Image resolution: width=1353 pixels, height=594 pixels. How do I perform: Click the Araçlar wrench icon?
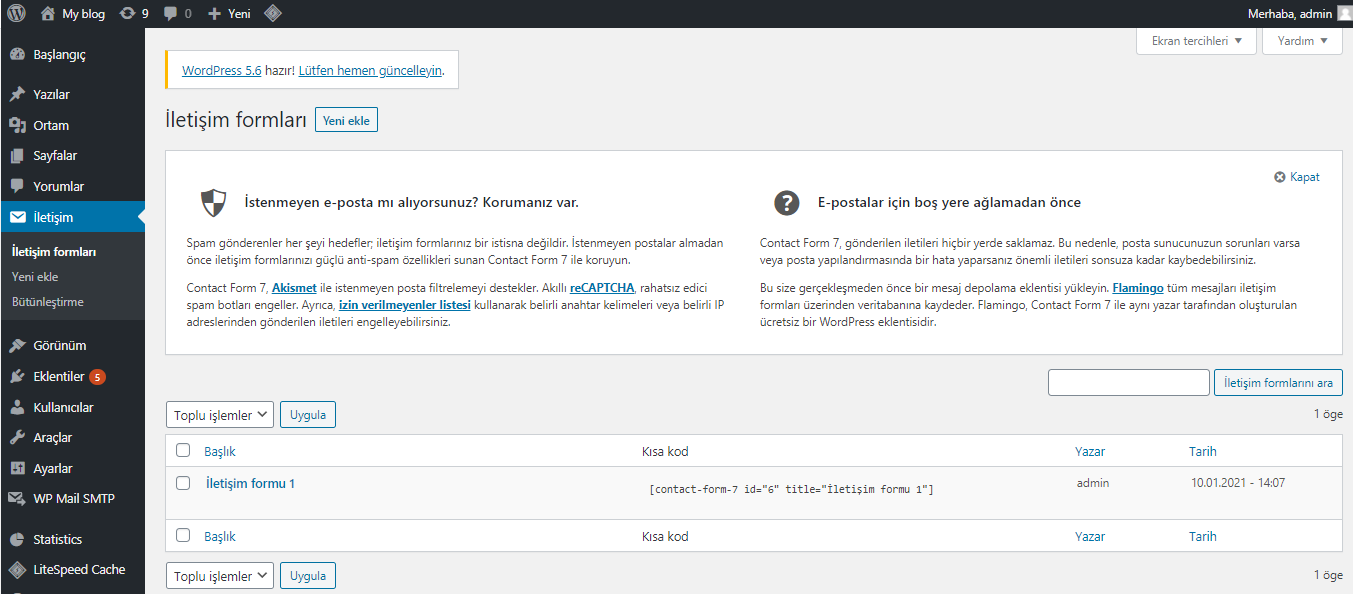click(17, 438)
